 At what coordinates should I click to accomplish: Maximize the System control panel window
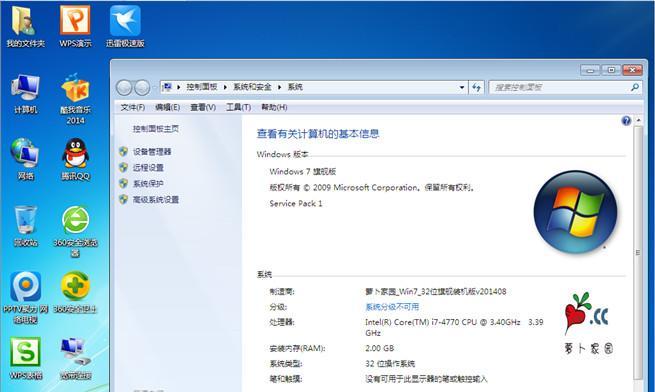[611, 70]
